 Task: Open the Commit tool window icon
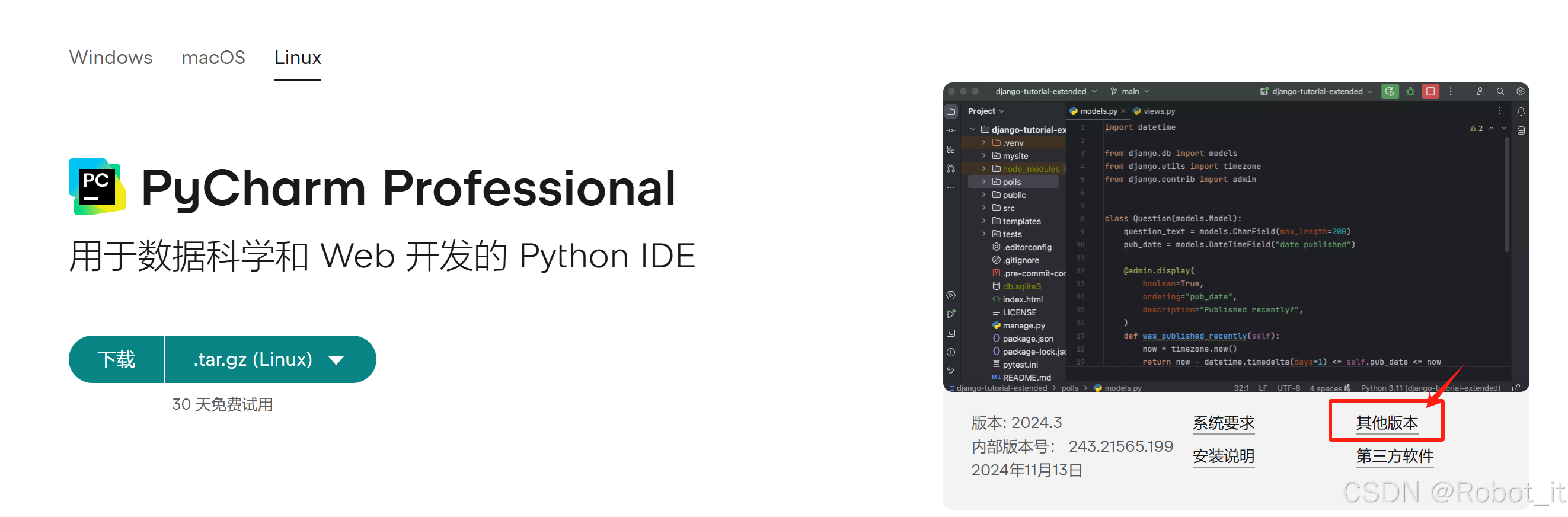[951, 130]
